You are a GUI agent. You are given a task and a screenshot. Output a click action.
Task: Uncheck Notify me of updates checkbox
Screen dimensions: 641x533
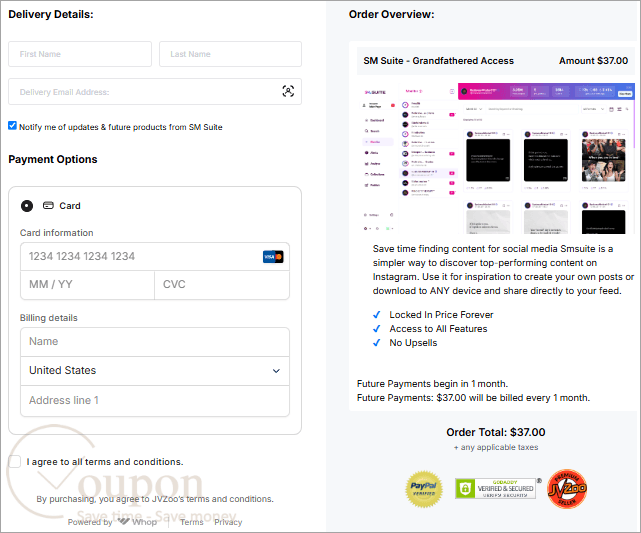13,126
